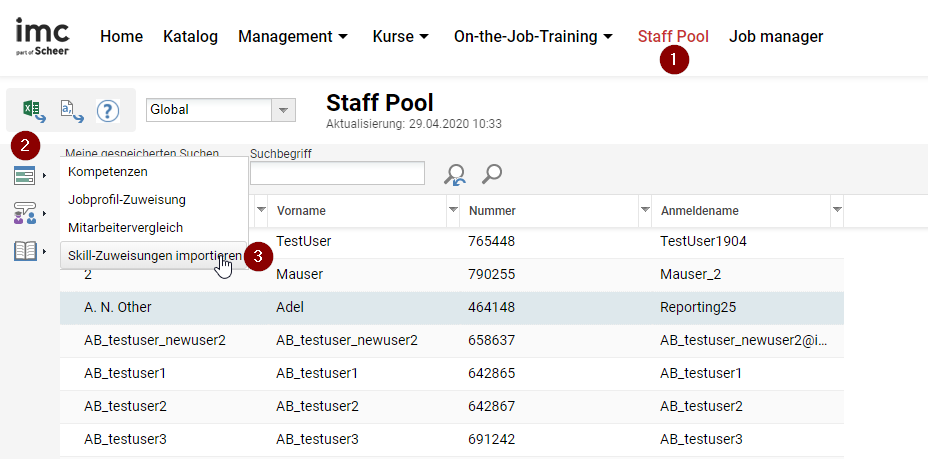Expand the On-the-Job-Training menu
The image size is (928, 459).
[x=533, y=37]
